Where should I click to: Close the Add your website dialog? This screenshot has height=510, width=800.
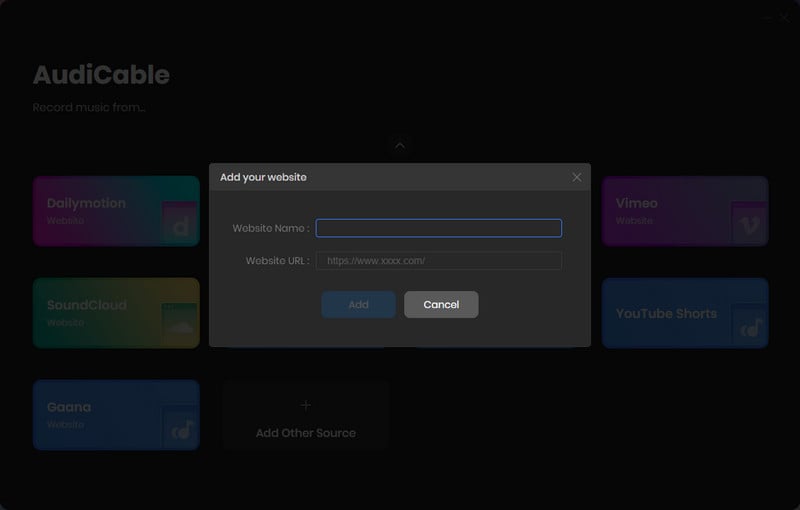577,177
